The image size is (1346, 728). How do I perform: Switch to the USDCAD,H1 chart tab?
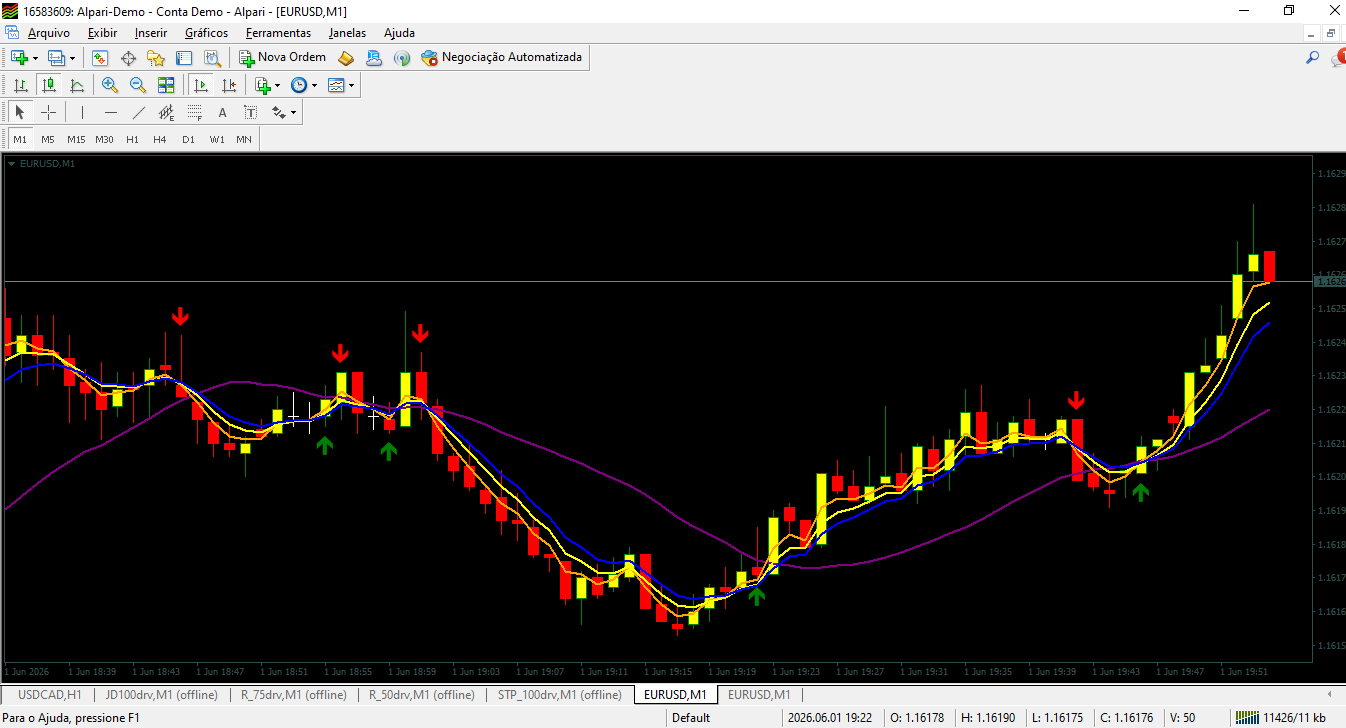[50, 694]
